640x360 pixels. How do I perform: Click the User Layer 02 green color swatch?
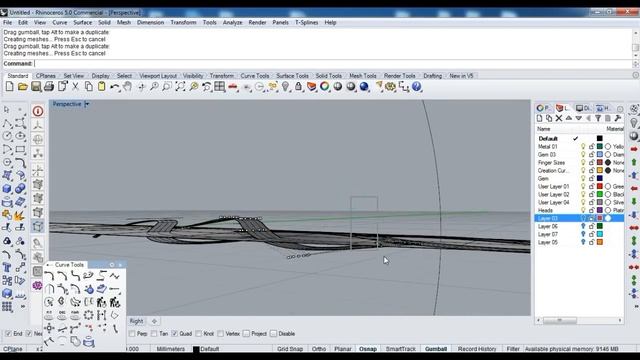[x=600, y=194]
